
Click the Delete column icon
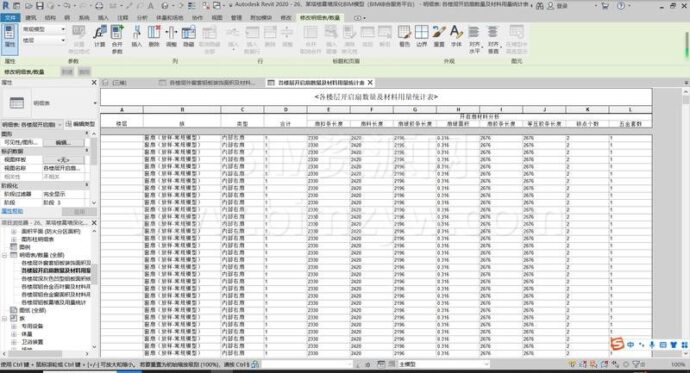click(x=154, y=36)
